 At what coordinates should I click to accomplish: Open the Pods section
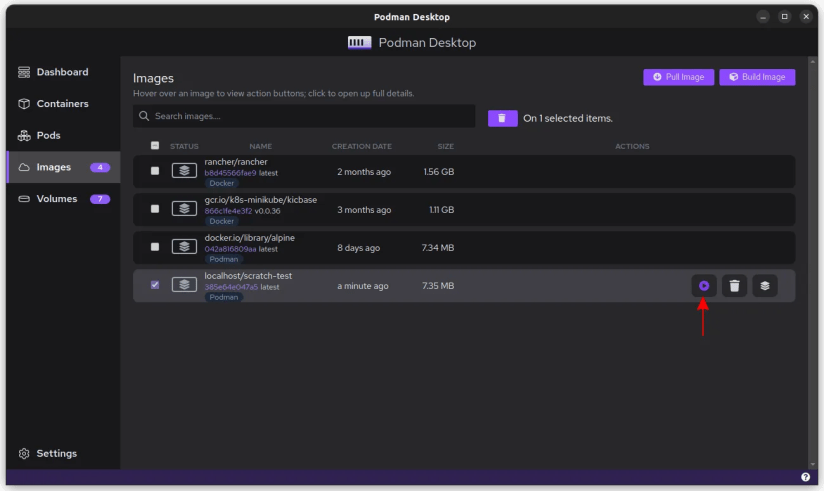tap(63, 136)
